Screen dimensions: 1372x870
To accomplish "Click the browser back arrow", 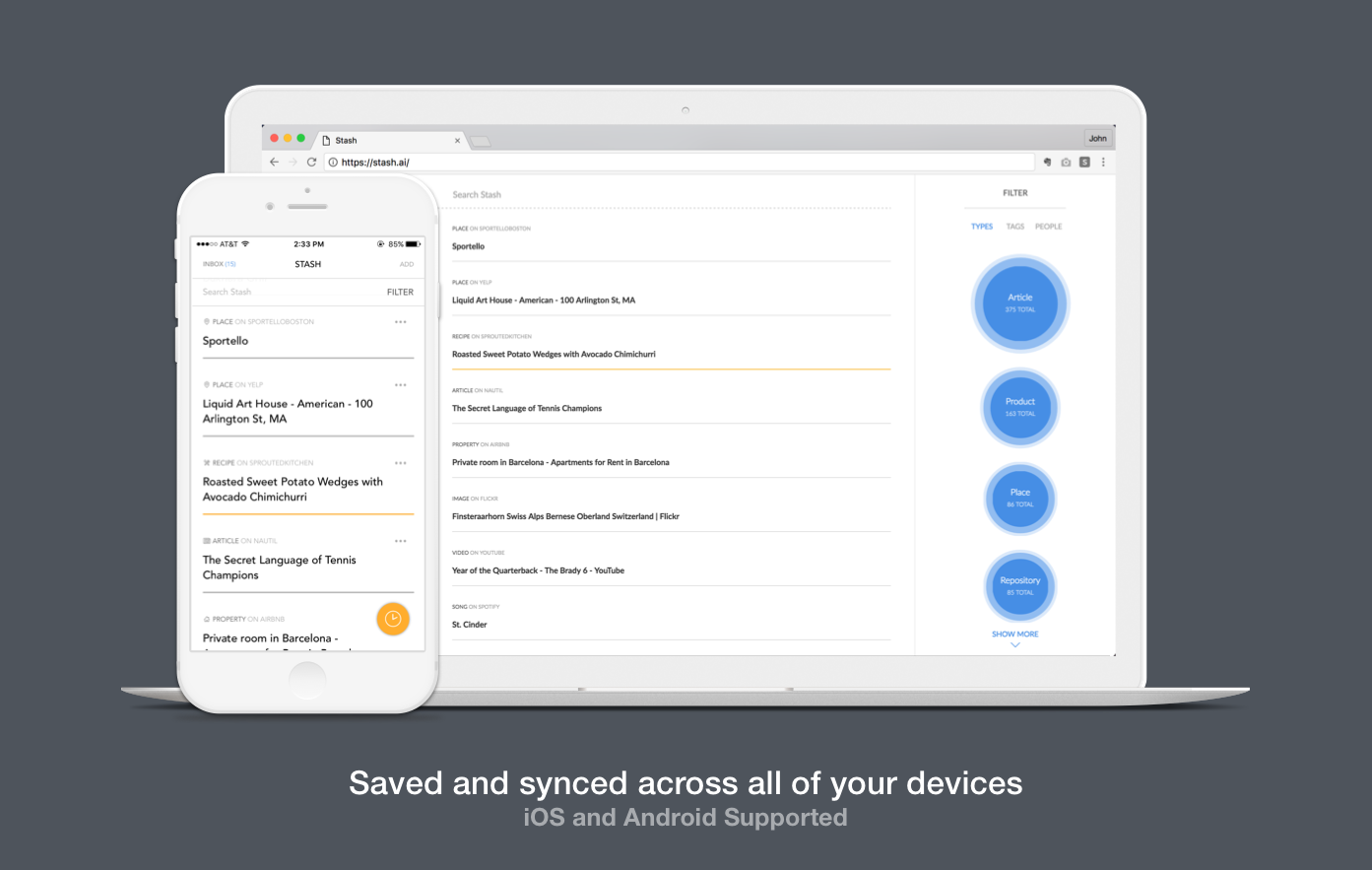I will click(274, 162).
